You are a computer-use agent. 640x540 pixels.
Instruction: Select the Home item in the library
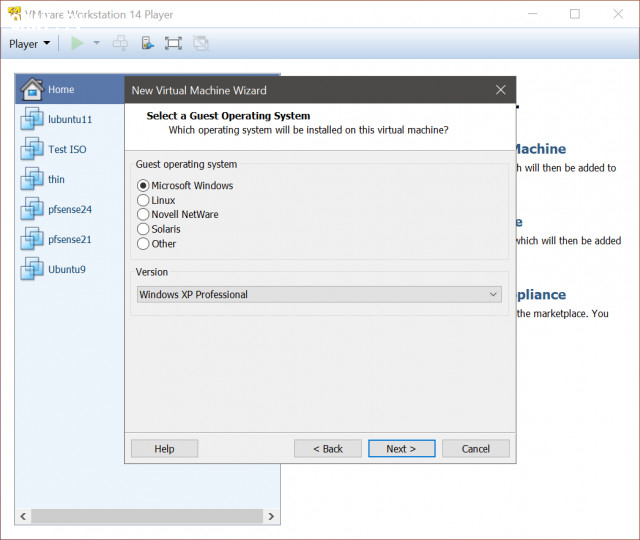(70, 89)
